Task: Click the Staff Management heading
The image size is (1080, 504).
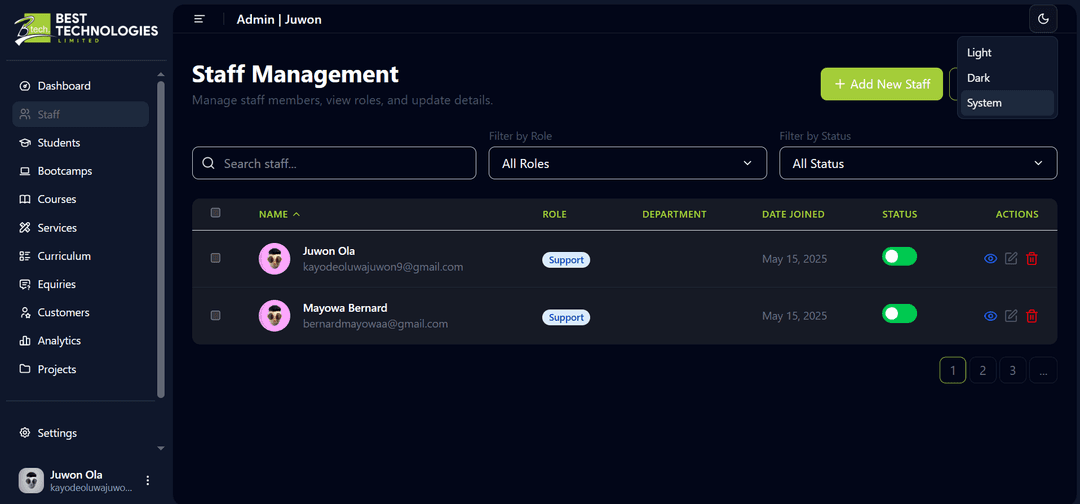Action: (295, 74)
